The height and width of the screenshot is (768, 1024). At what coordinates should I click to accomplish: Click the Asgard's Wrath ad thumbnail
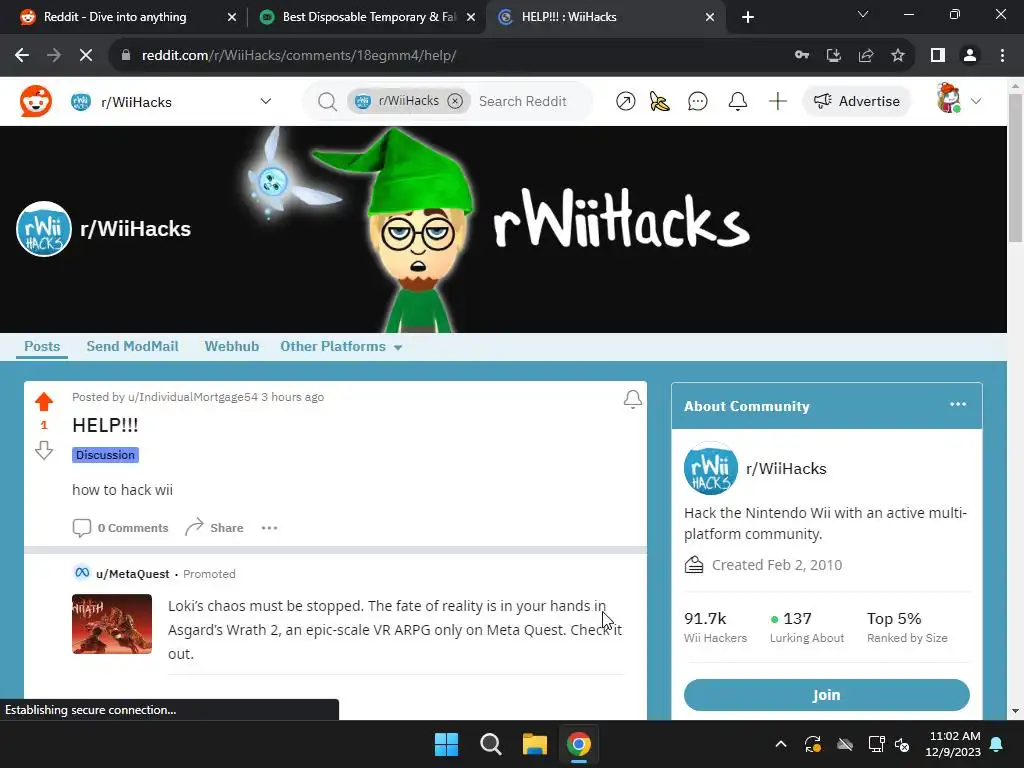pyautogui.click(x=112, y=624)
